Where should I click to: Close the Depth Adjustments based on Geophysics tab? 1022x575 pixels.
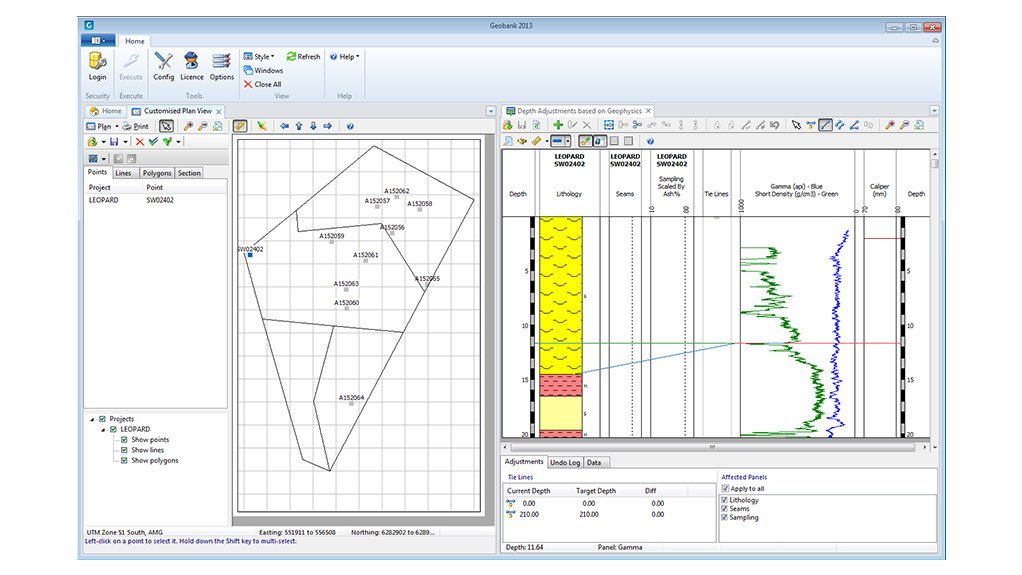648,111
